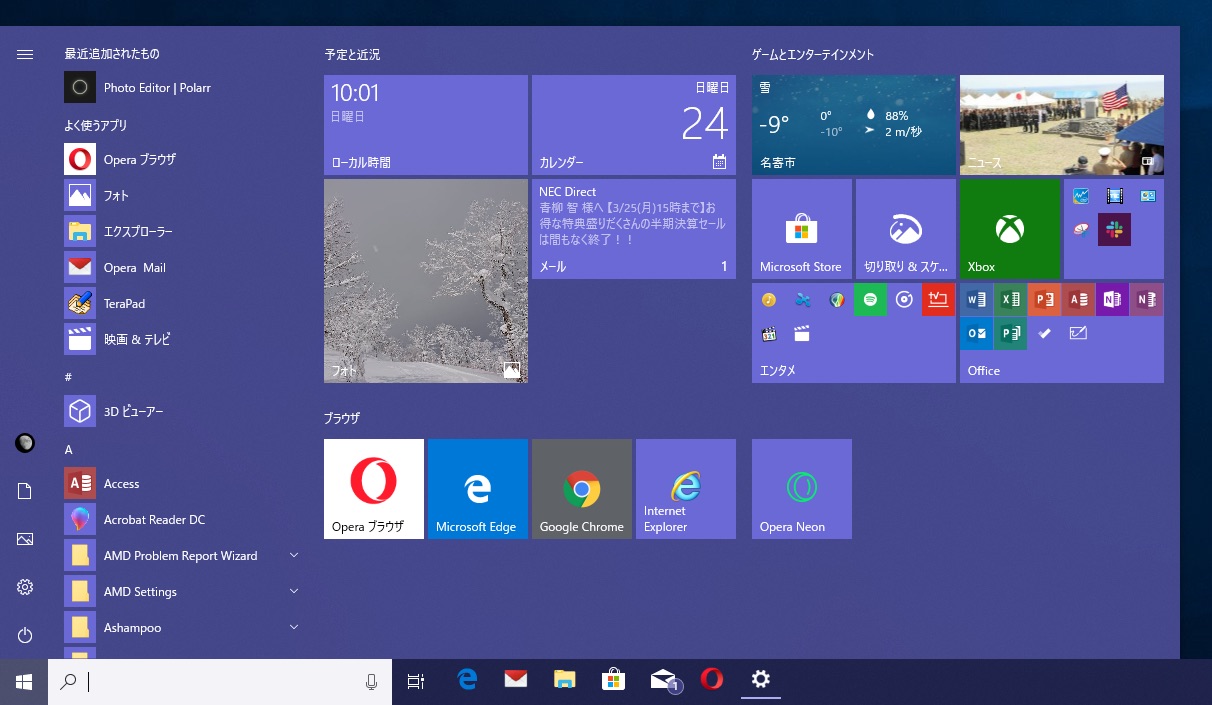This screenshot has width=1212, height=705.
Task: Open Pictures from the Start left rail
Action: (25, 539)
